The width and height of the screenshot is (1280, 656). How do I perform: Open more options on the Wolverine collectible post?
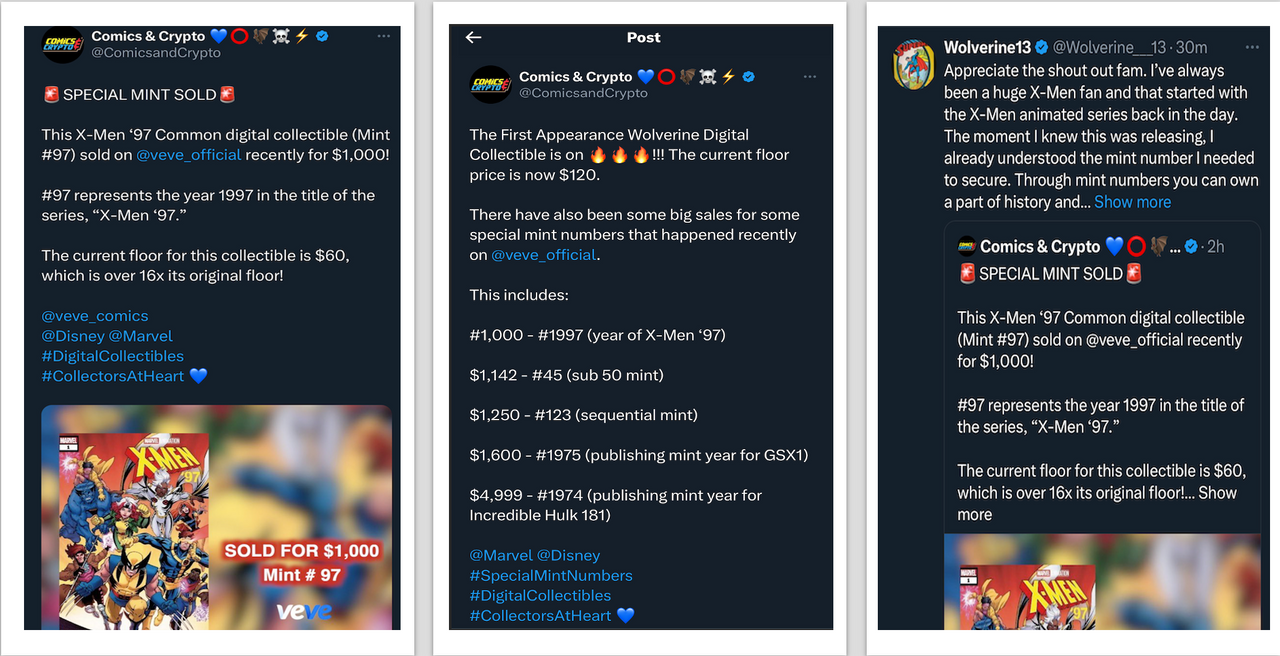tap(810, 77)
